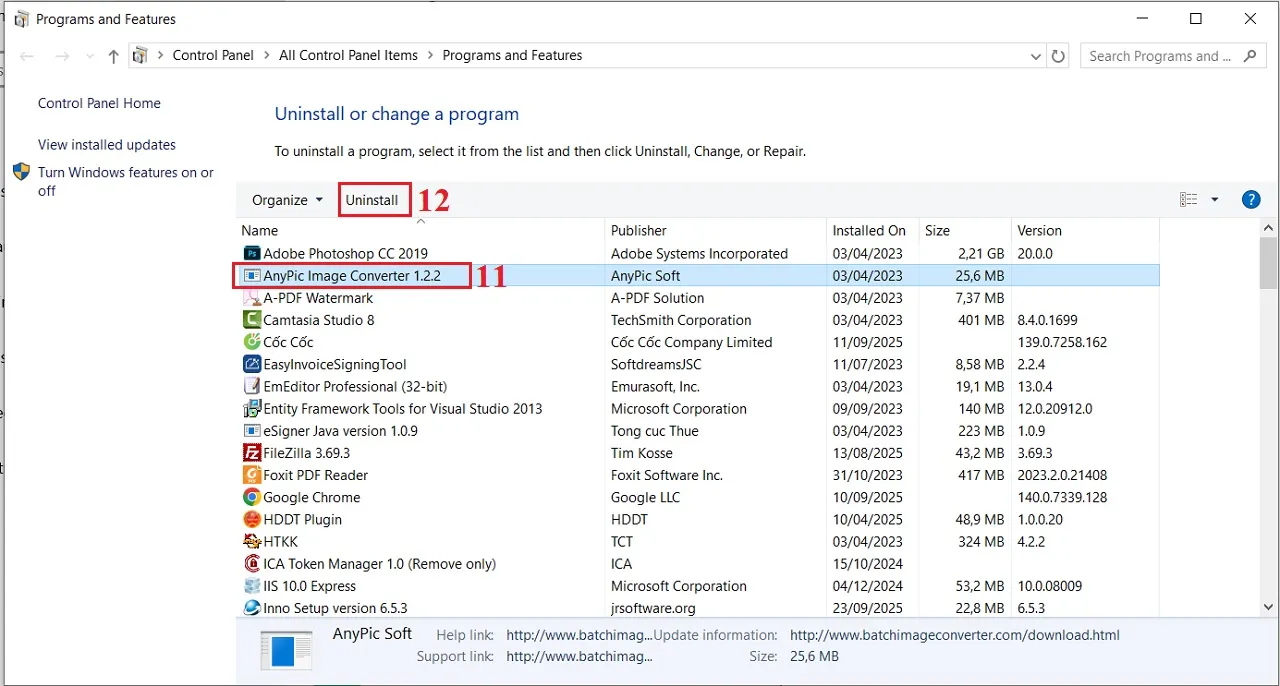The image size is (1280, 686).
Task: Expand the view options dropdown arrow
Action: coord(1215,200)
